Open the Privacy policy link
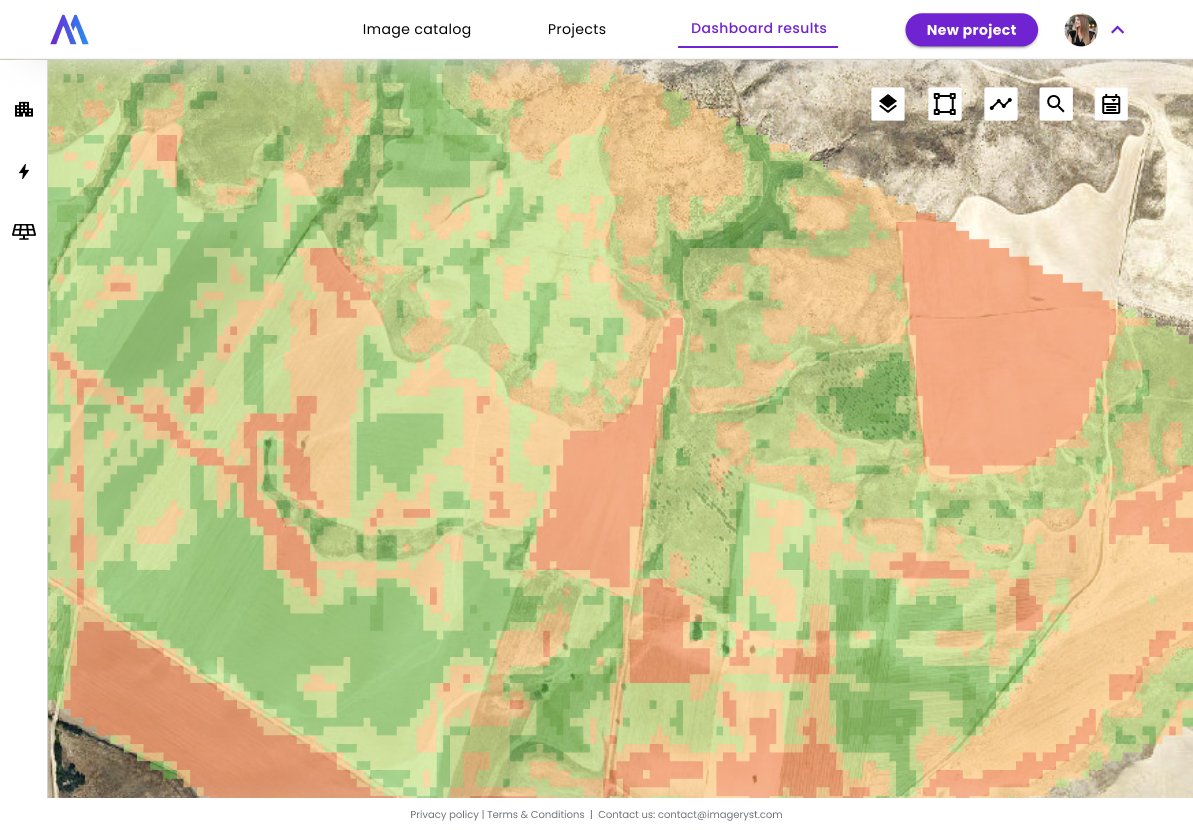The height and width of the screenshot is (830, 1193). [444, 814]
